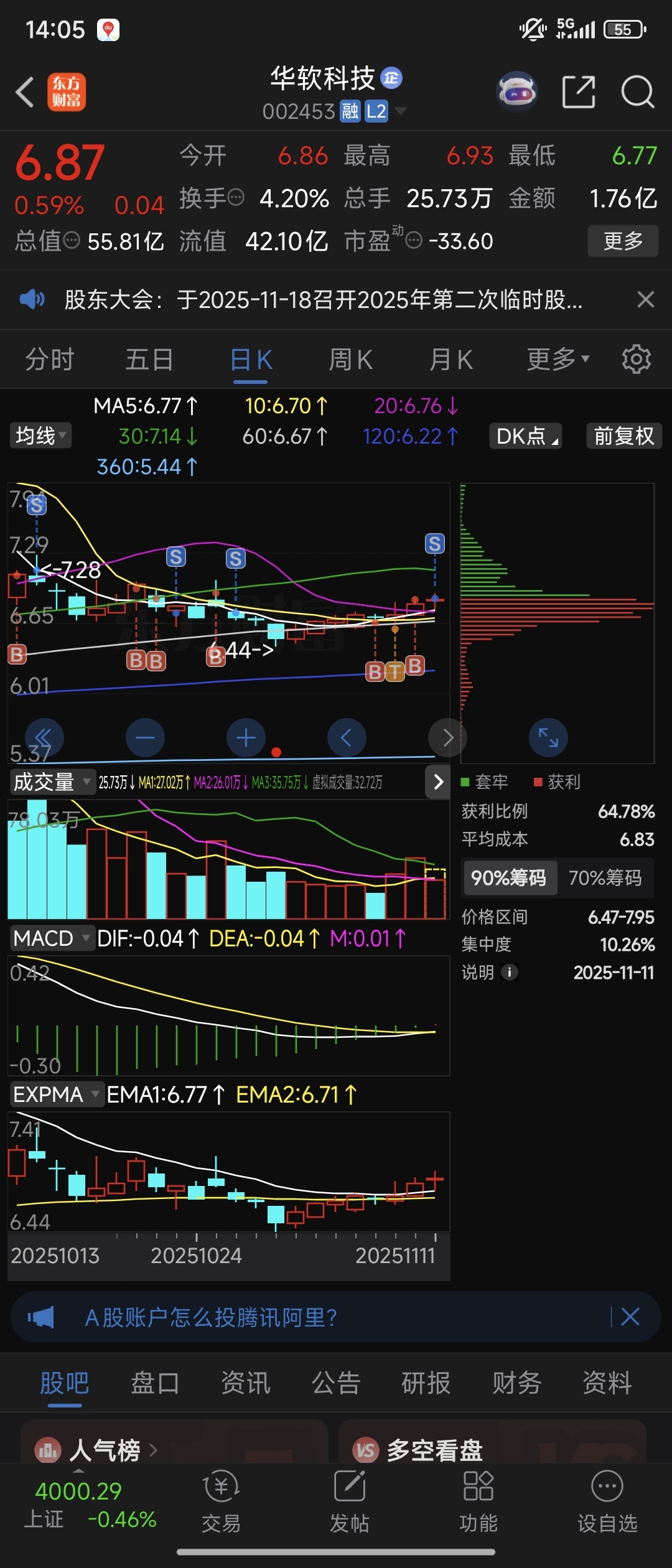Viewport: 672px width, 1568px height.
Task: Open the robot assistant avatar icon
Action: (517, 91)
